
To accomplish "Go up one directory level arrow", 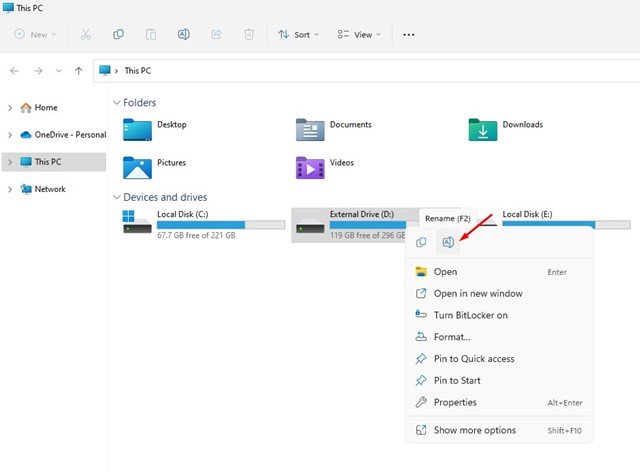I will coord(78,71).
